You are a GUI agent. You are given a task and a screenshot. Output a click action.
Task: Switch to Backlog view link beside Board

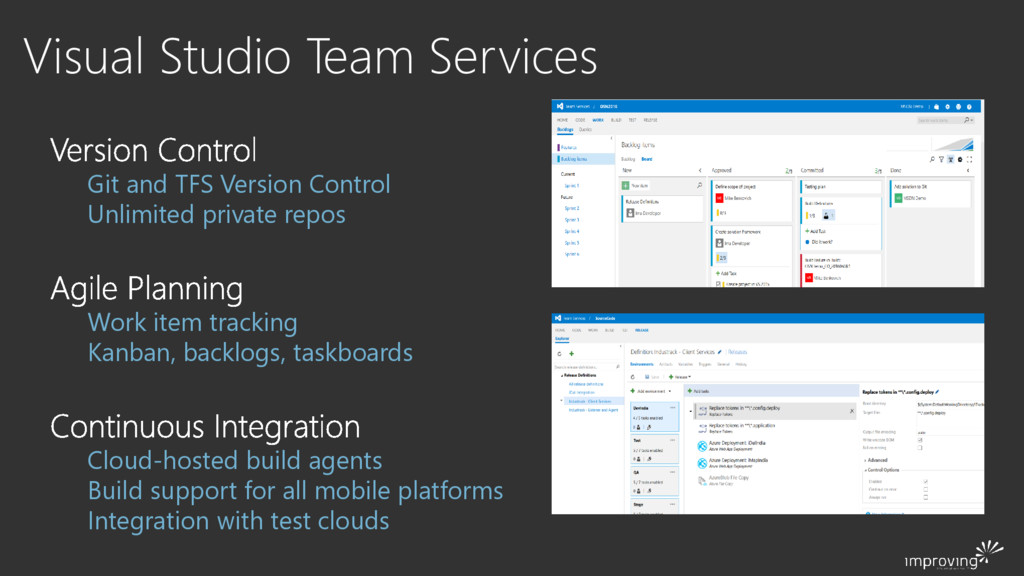click(628, 159)
